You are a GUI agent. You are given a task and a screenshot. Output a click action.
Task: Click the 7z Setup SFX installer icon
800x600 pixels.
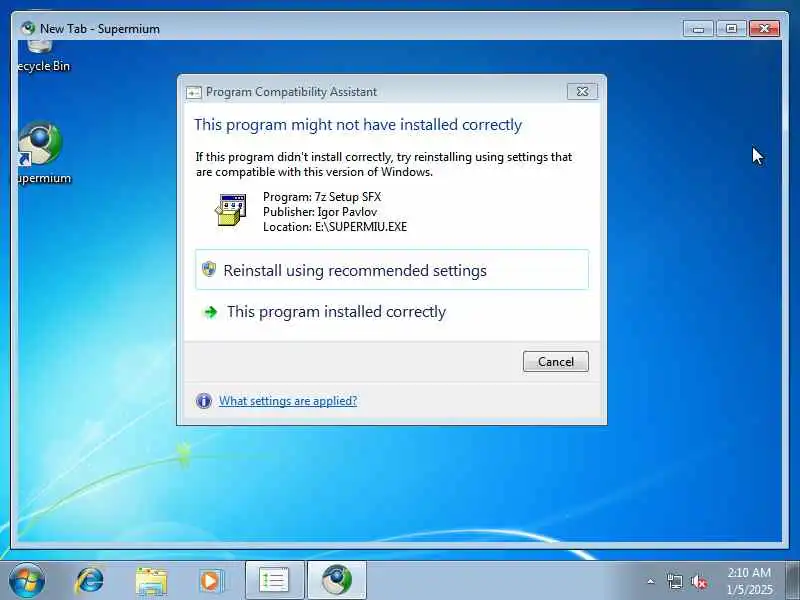[x=231, y=210]
